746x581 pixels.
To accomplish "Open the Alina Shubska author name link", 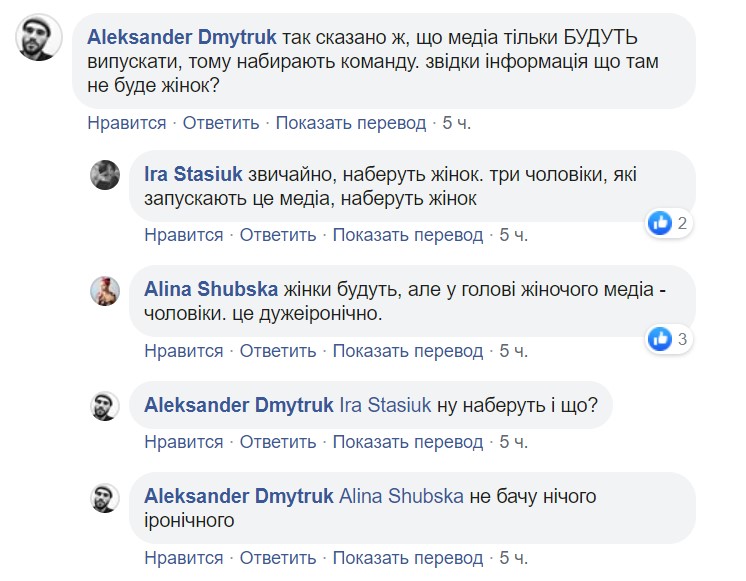I will pos(211,290).
